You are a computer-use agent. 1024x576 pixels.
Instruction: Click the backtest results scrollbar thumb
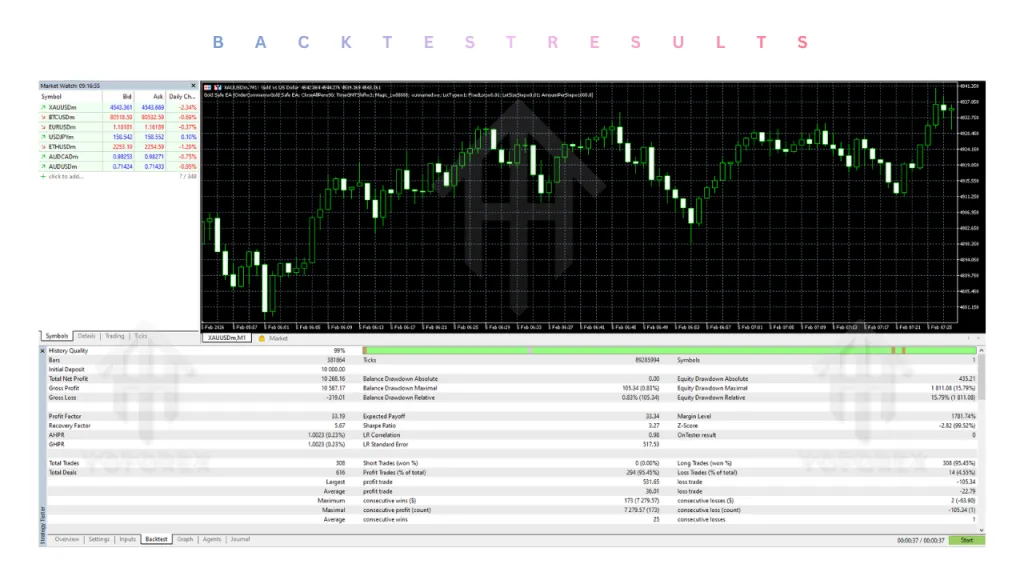pyautogui.click(x=981, y=377)
